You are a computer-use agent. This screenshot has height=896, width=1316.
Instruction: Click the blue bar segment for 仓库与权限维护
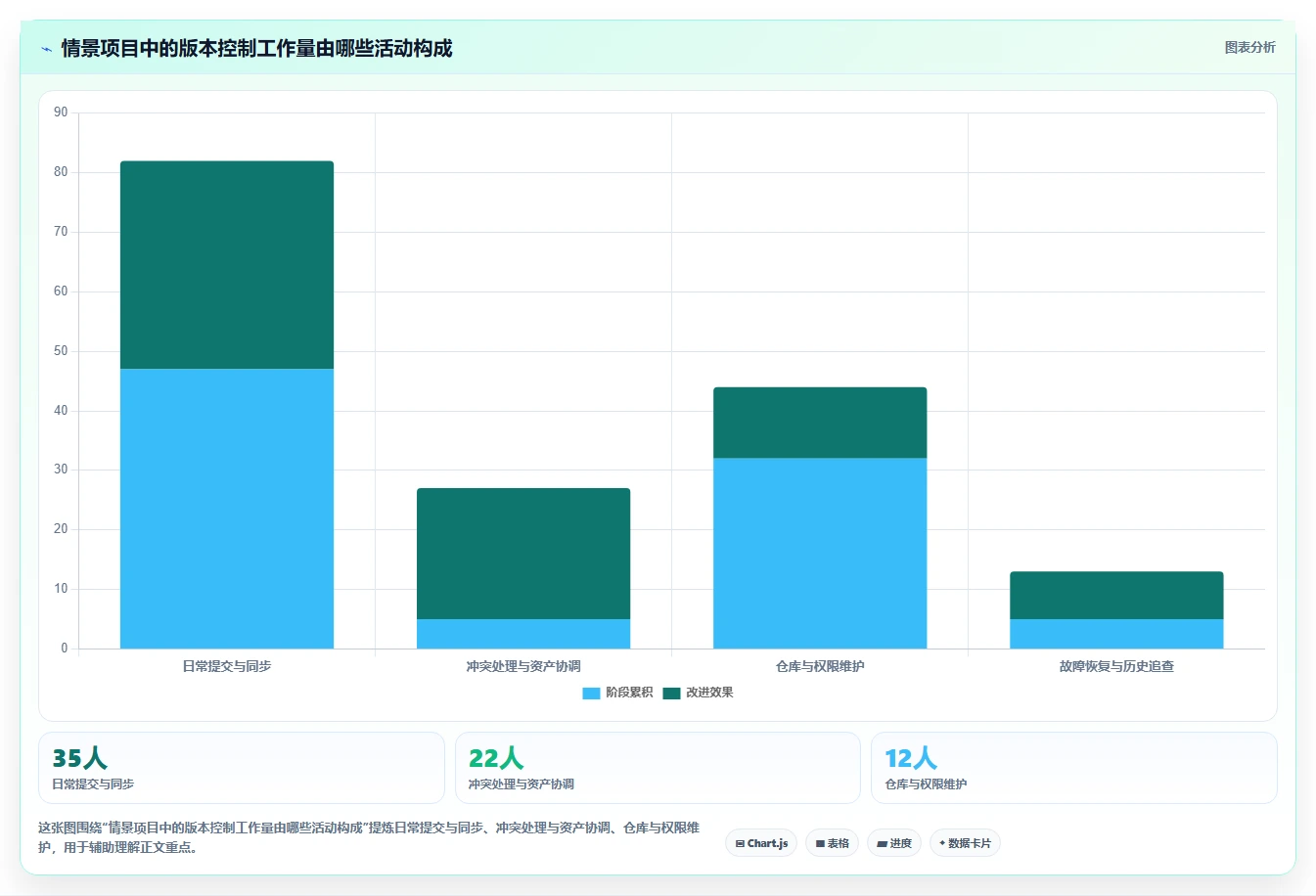(x=820, y=554)
